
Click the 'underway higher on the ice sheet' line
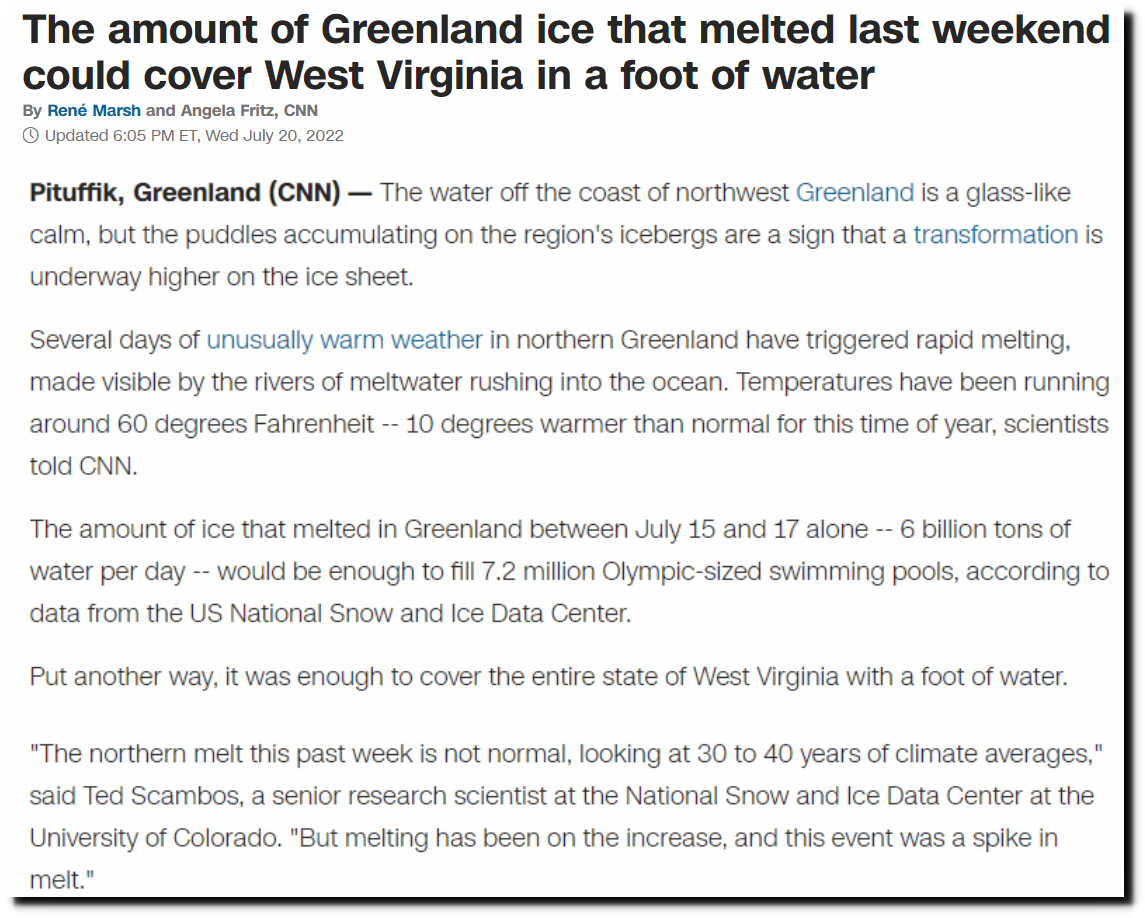221,278
